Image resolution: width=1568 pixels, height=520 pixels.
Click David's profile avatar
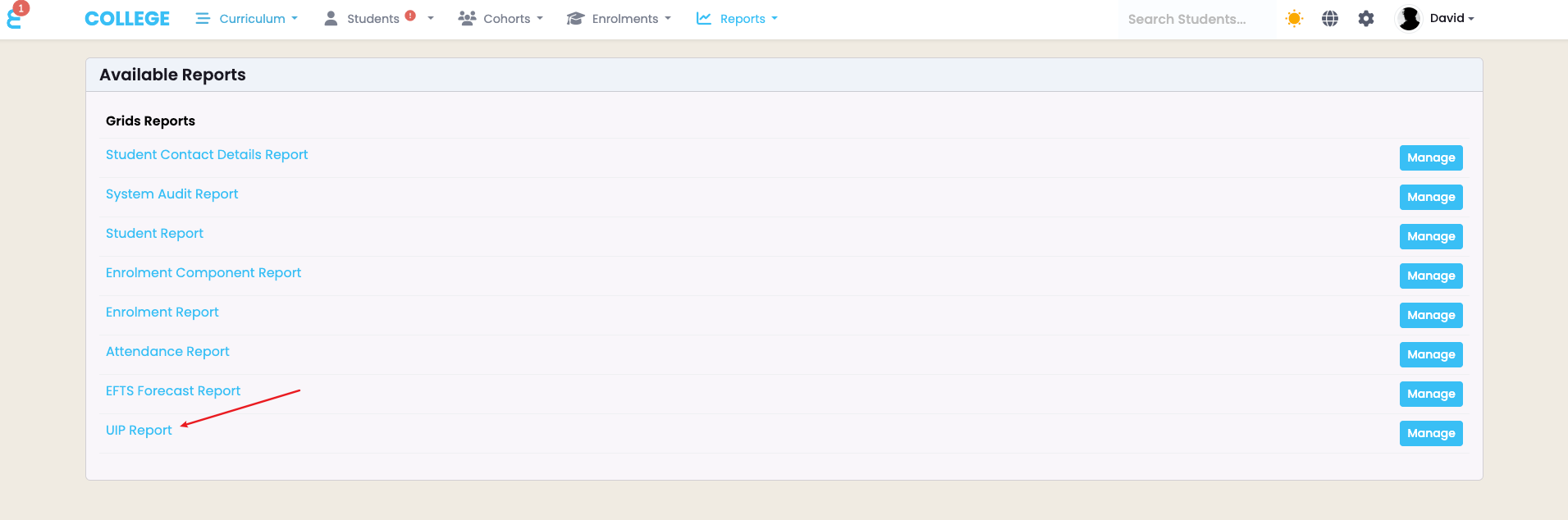point(1409,18)
